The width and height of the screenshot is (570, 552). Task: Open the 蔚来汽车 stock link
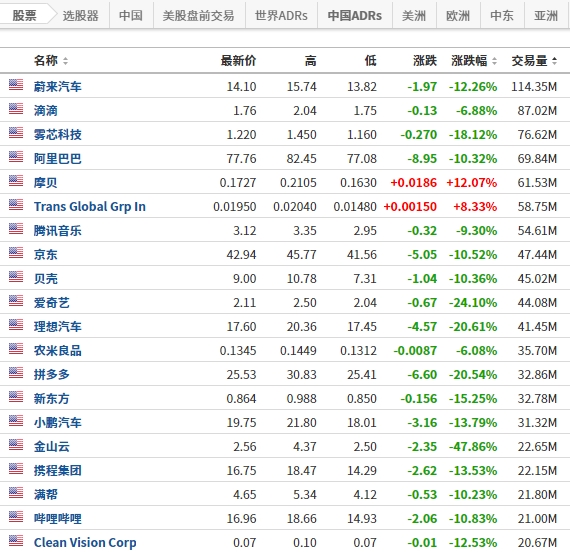click(x=57, y=87)
